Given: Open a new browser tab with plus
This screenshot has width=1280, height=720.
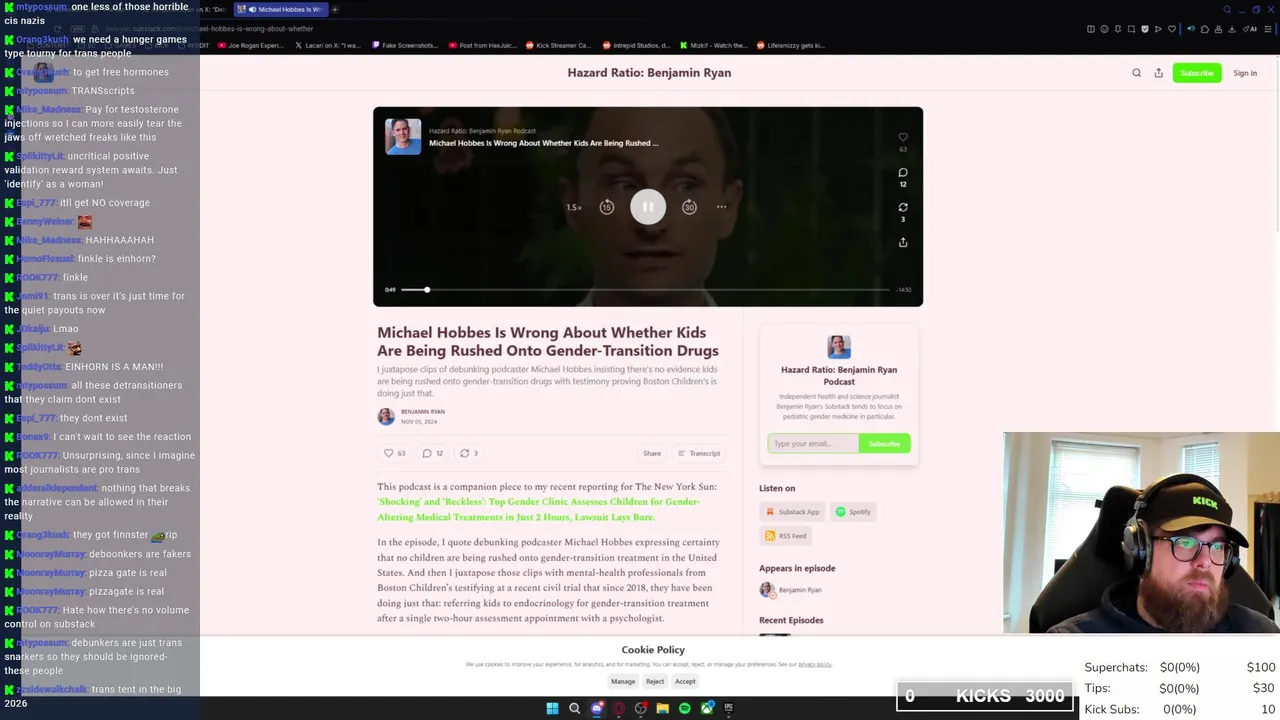Looking at the screenshot, I should [334, 9].
